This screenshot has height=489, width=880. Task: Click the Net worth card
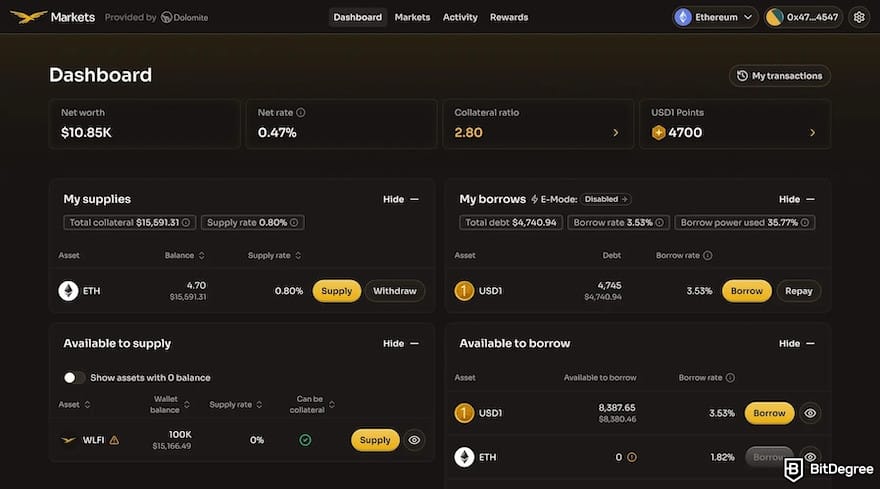pos(145,124)
